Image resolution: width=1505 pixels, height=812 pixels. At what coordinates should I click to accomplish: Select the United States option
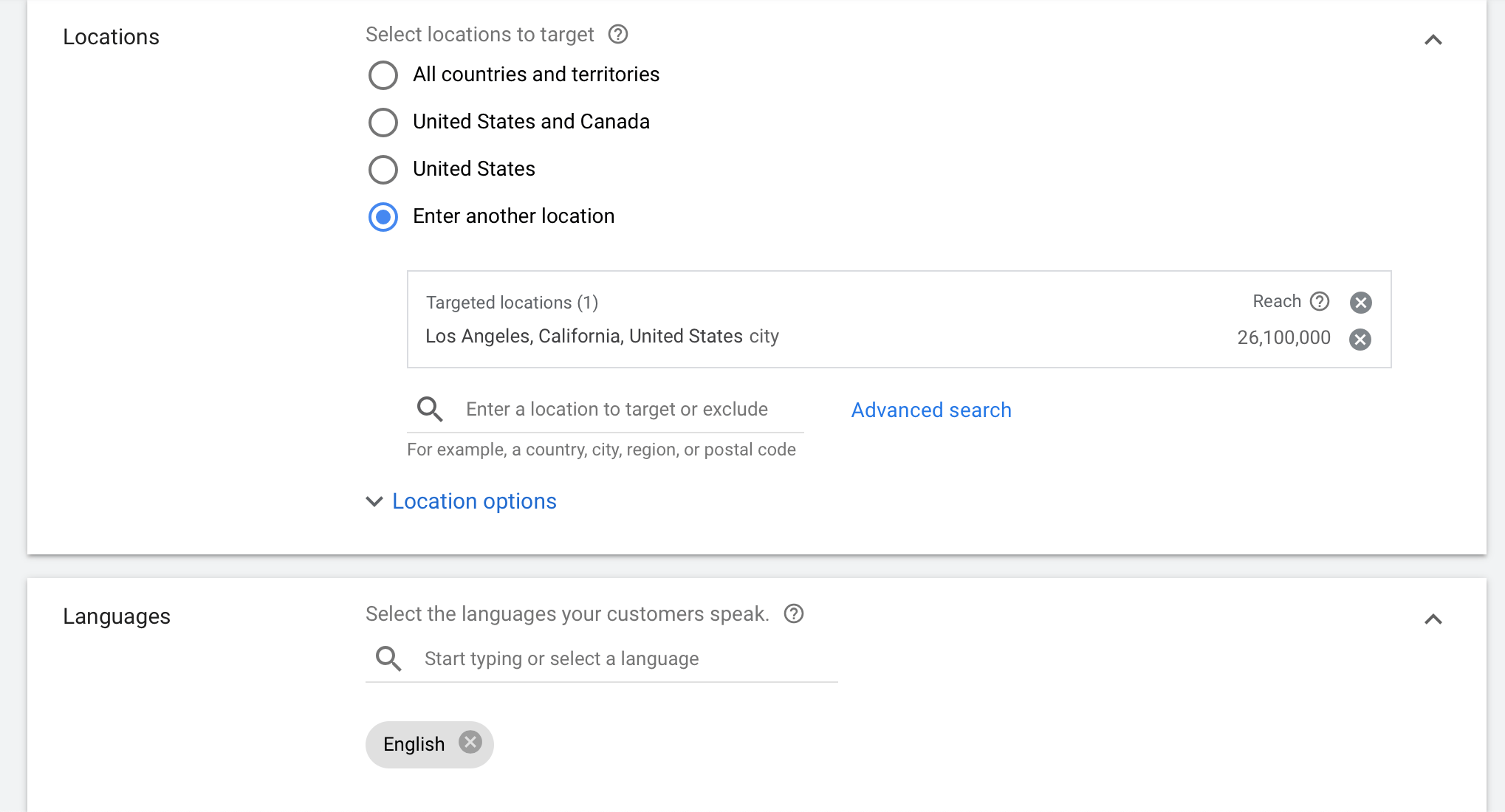pos(383,169)
